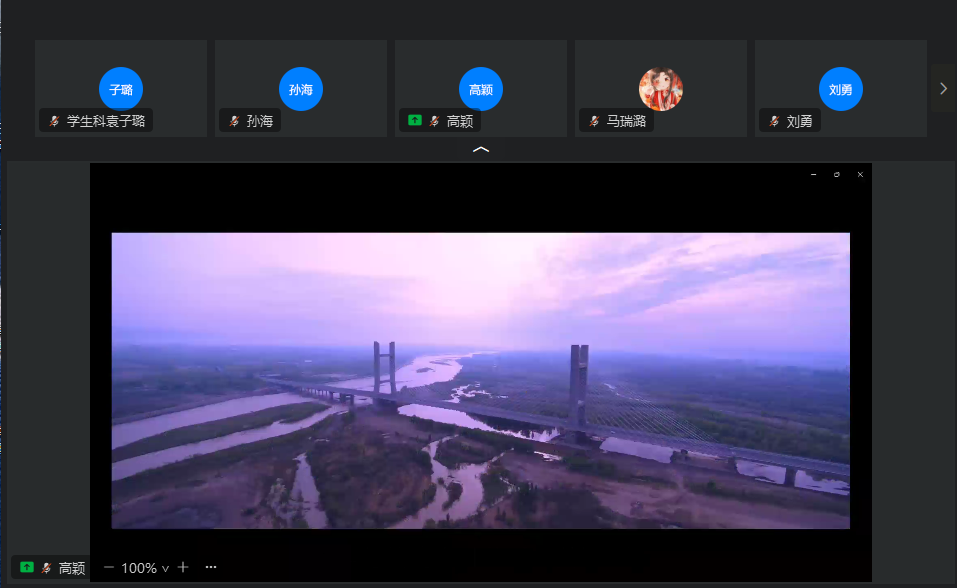Open the three-dot more options menu
This screenshot has height=588, width=957.
coord(211,567)
